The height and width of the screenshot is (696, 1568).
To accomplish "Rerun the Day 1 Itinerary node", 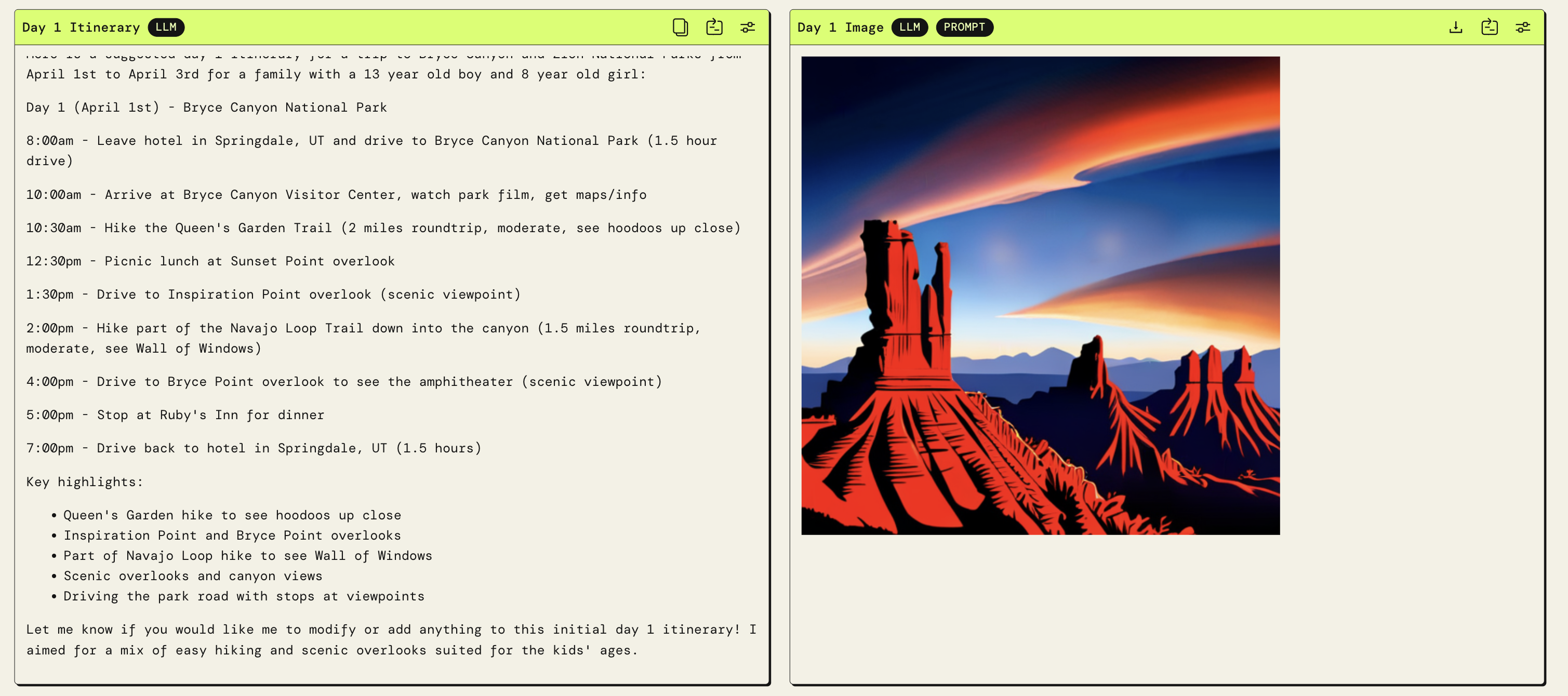I will (714, 28).
